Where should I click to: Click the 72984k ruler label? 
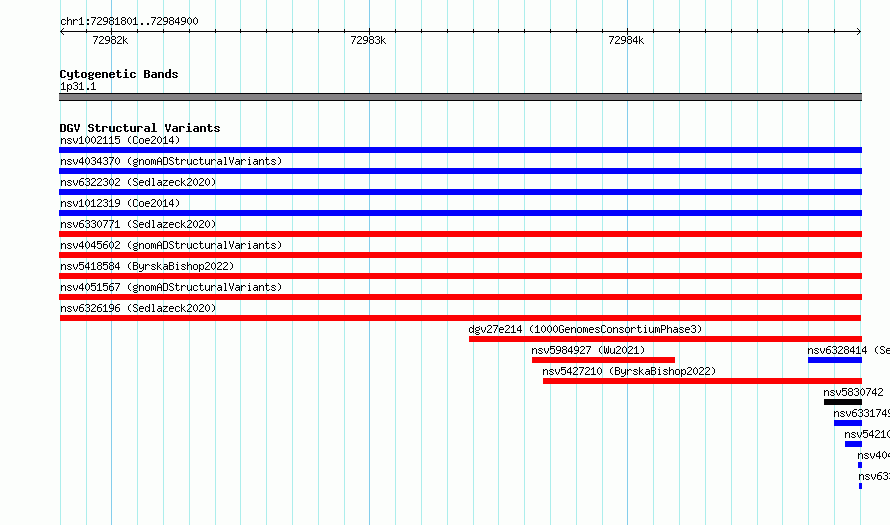pos(626,41)
